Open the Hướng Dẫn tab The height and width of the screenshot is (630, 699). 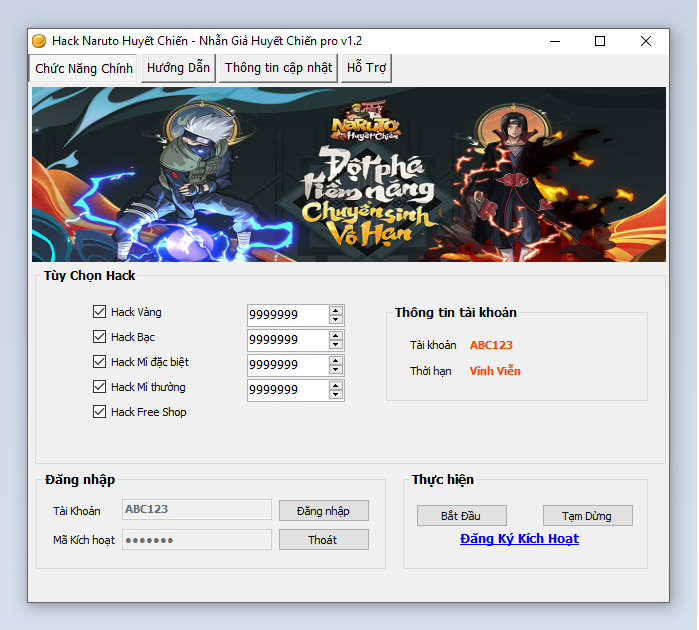pyautogui.click(x=178, y=68)
